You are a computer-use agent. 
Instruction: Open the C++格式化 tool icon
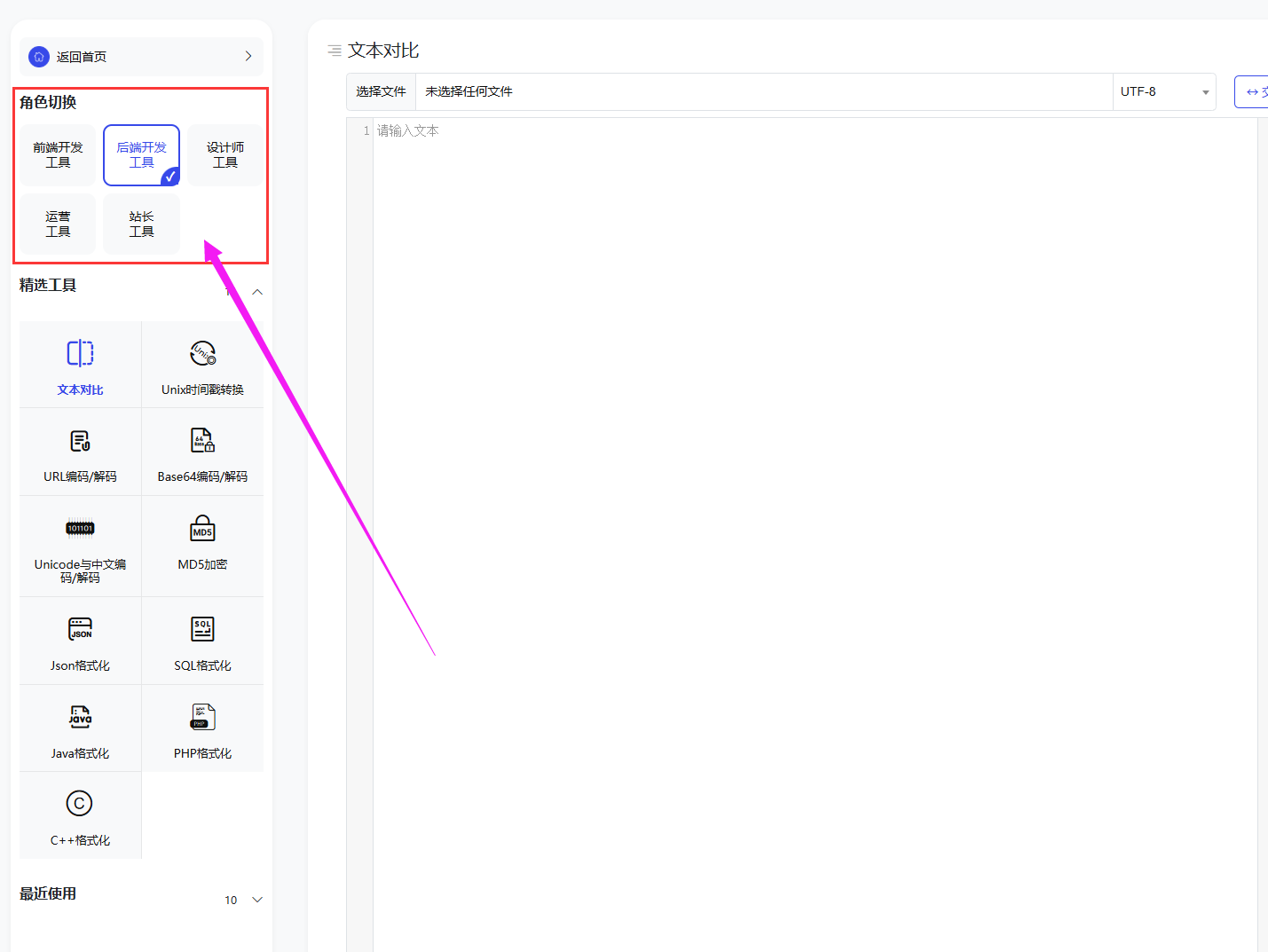click(x=80, y=804)
